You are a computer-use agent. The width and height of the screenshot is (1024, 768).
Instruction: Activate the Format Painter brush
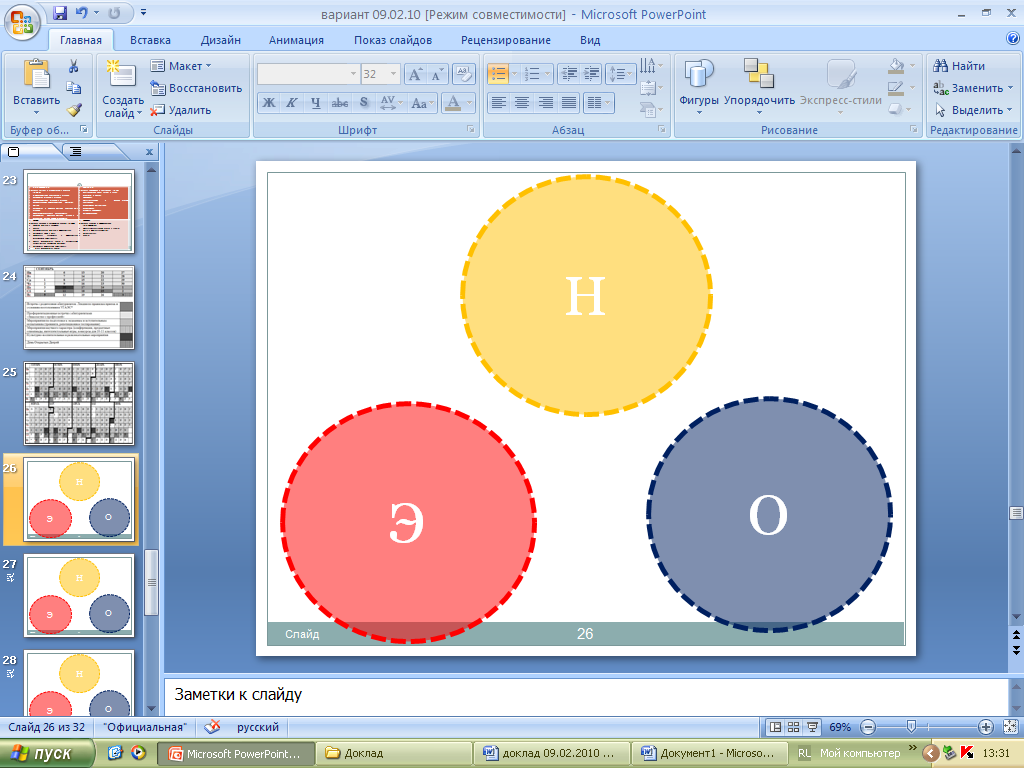pos(73,110)
